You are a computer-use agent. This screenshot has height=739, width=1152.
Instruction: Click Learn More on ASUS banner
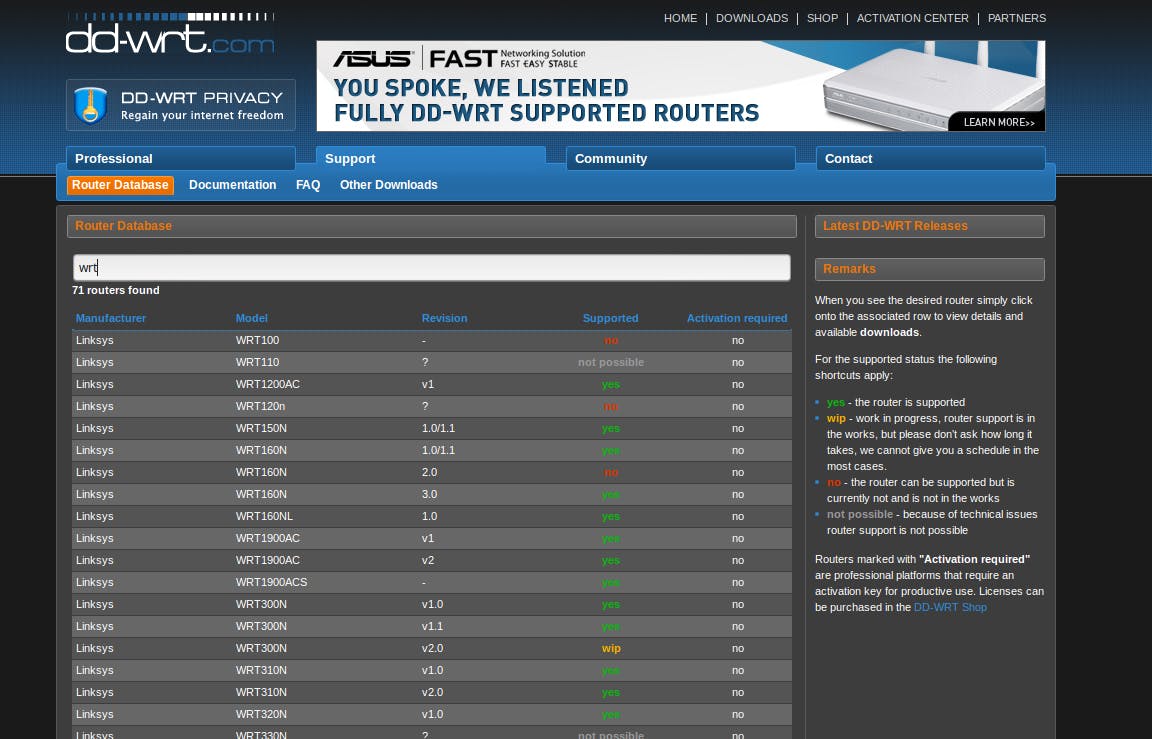pos(998,122)
